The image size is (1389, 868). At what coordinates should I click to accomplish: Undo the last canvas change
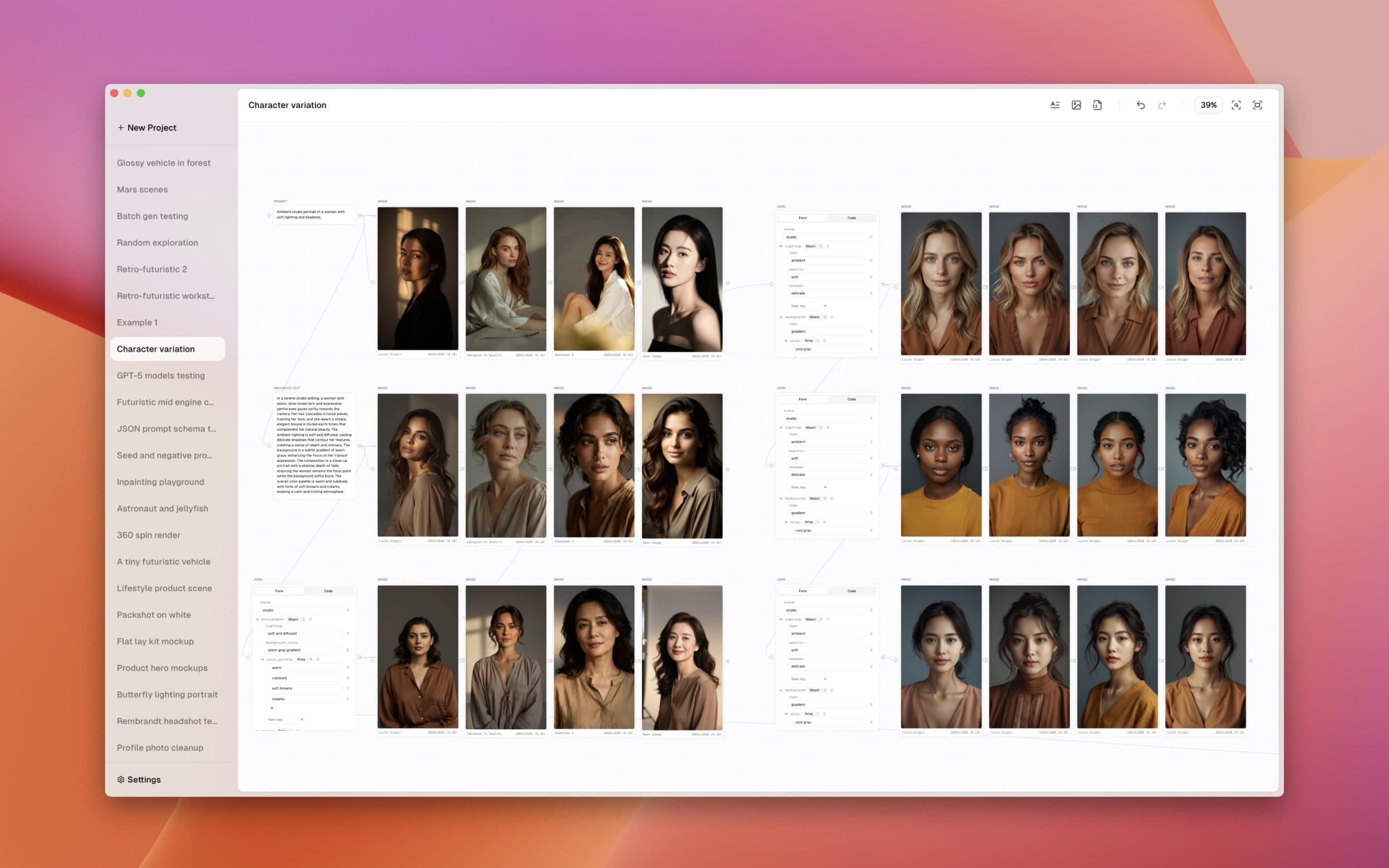[1140, 105]
